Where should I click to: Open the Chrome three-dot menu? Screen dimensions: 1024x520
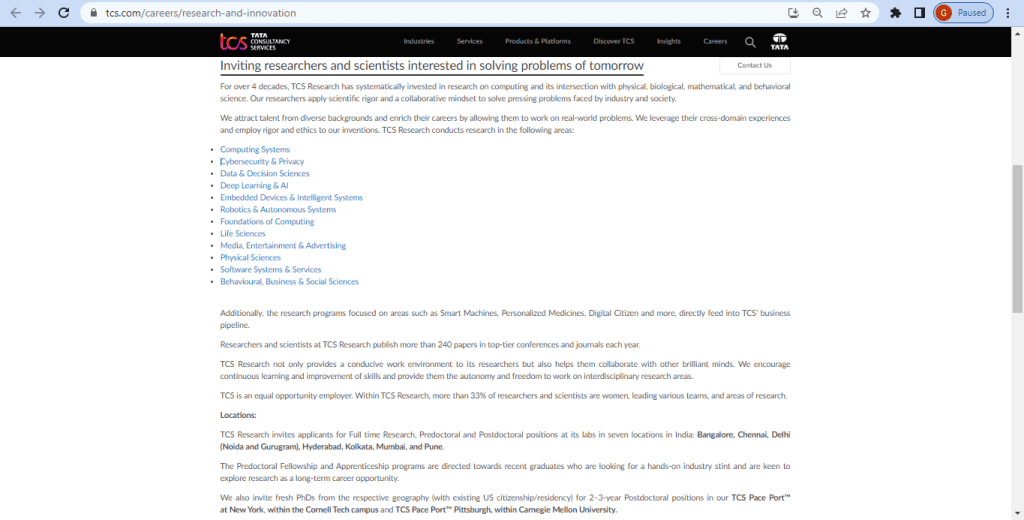[x=1008, y=12]
